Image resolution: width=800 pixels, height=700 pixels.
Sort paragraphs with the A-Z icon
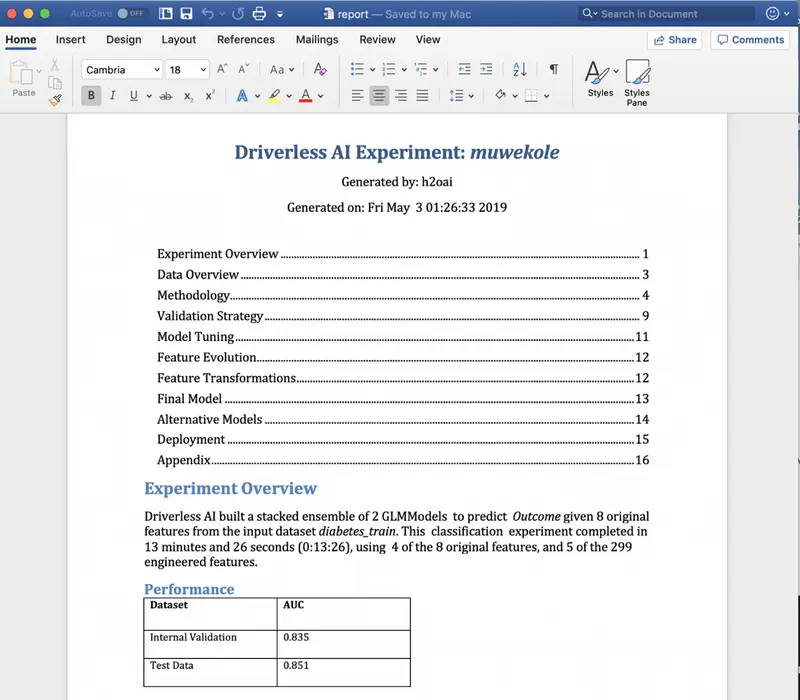(520, 69)
